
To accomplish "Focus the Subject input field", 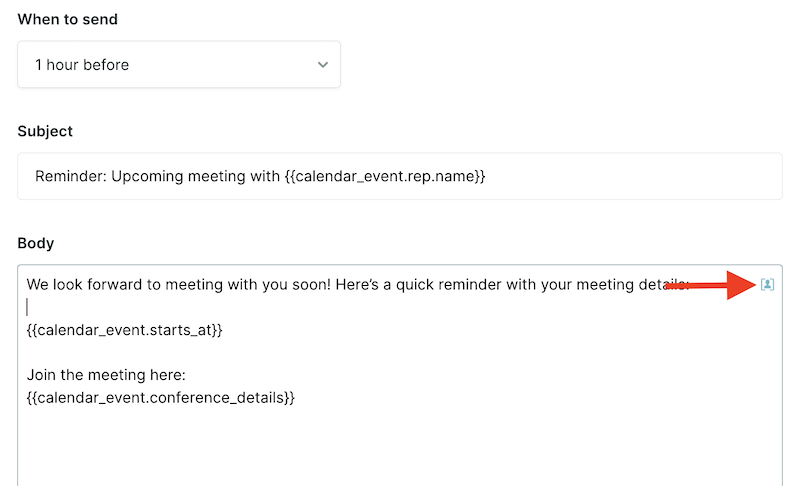I will click(x=399, y=176).
